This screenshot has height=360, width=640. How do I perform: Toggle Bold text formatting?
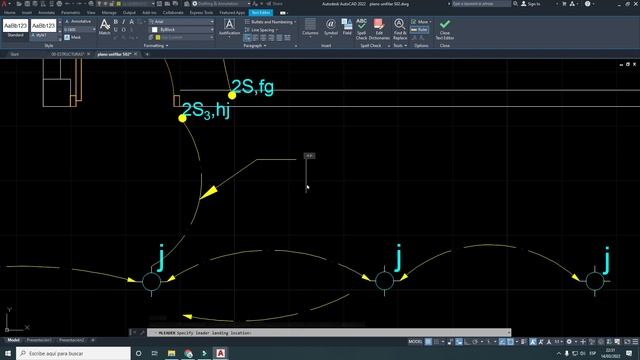click(x=116, y=22)
